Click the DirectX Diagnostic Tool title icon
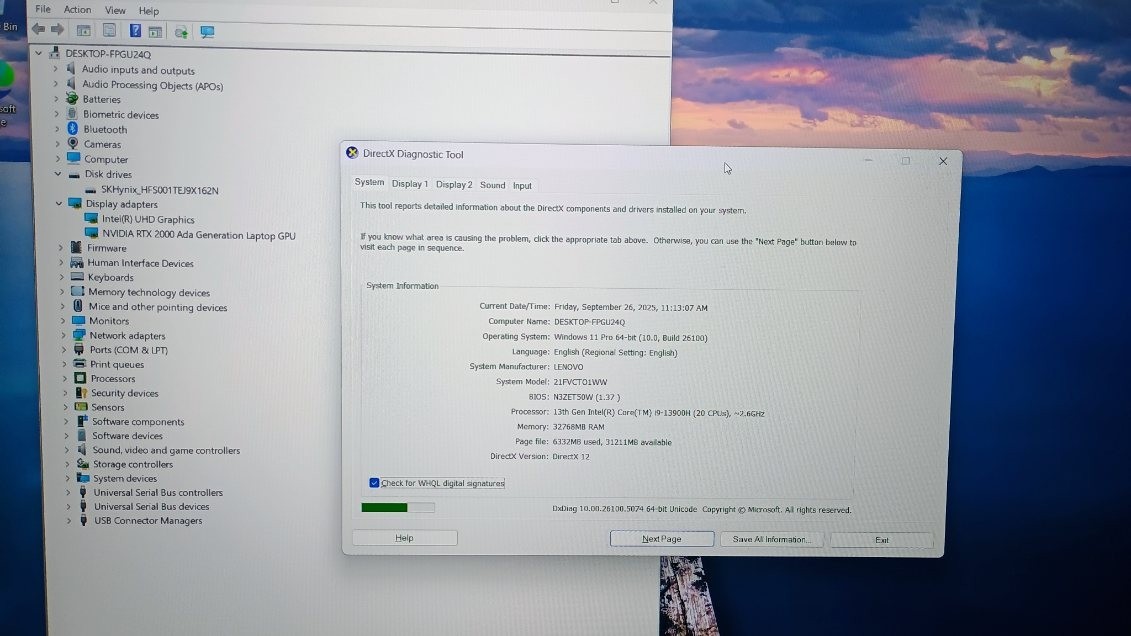The width and height of the screenshot is (1131, 636). [x=352, y=153]
